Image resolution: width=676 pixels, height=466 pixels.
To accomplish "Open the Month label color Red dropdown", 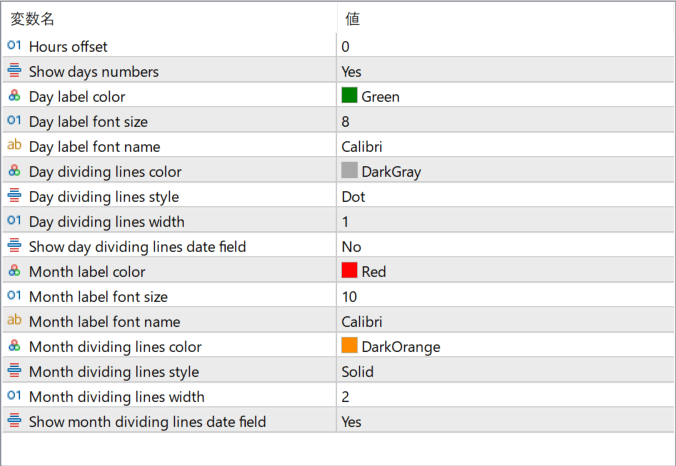I will (505, 271).
